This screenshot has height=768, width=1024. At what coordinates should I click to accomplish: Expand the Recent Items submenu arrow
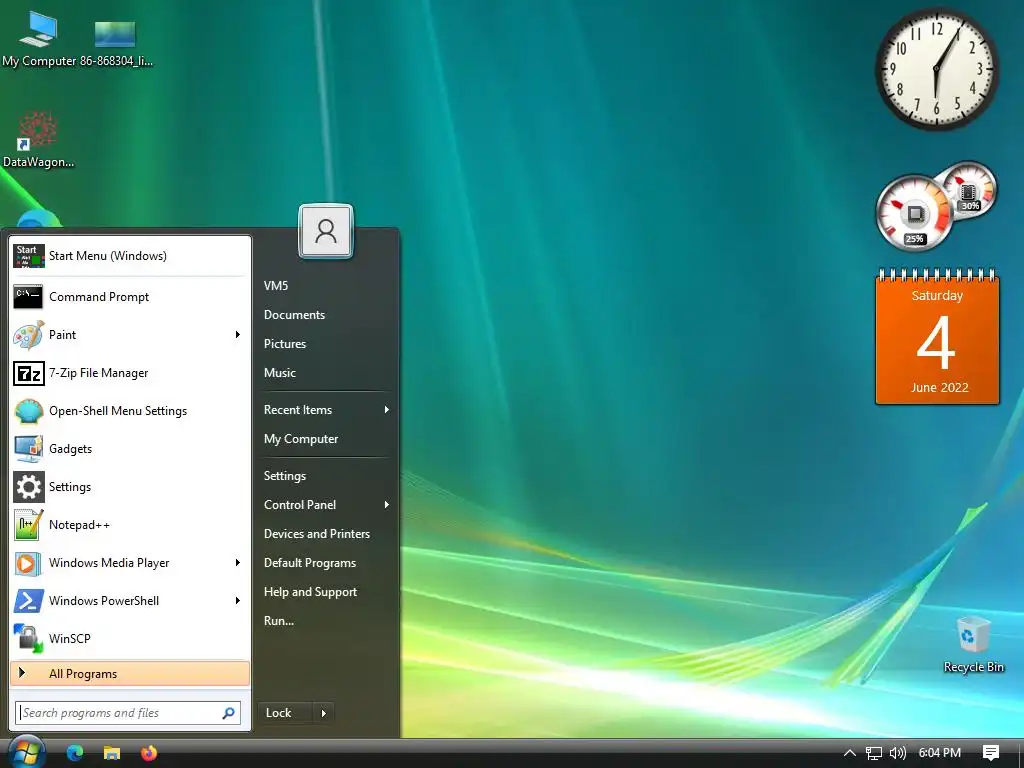coord(387,410)
